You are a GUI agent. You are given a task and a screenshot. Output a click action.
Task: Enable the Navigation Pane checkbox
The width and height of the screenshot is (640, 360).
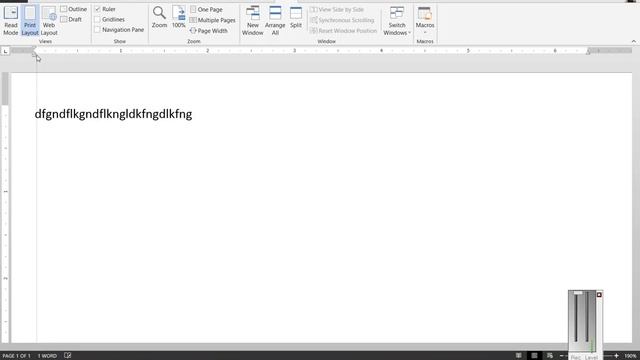tap(98, 30)
